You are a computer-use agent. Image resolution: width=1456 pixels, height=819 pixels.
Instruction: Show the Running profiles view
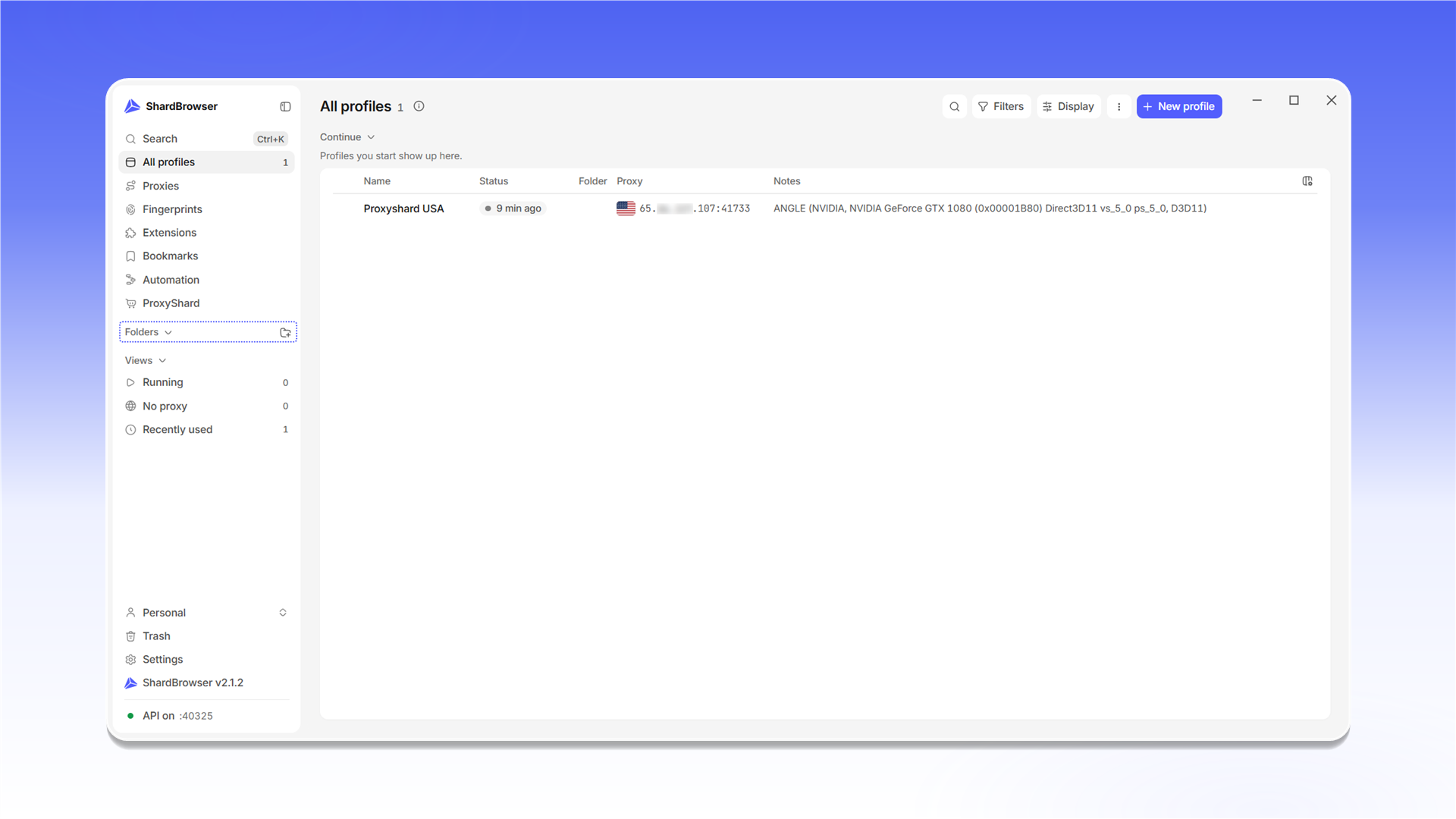[206, 383]
